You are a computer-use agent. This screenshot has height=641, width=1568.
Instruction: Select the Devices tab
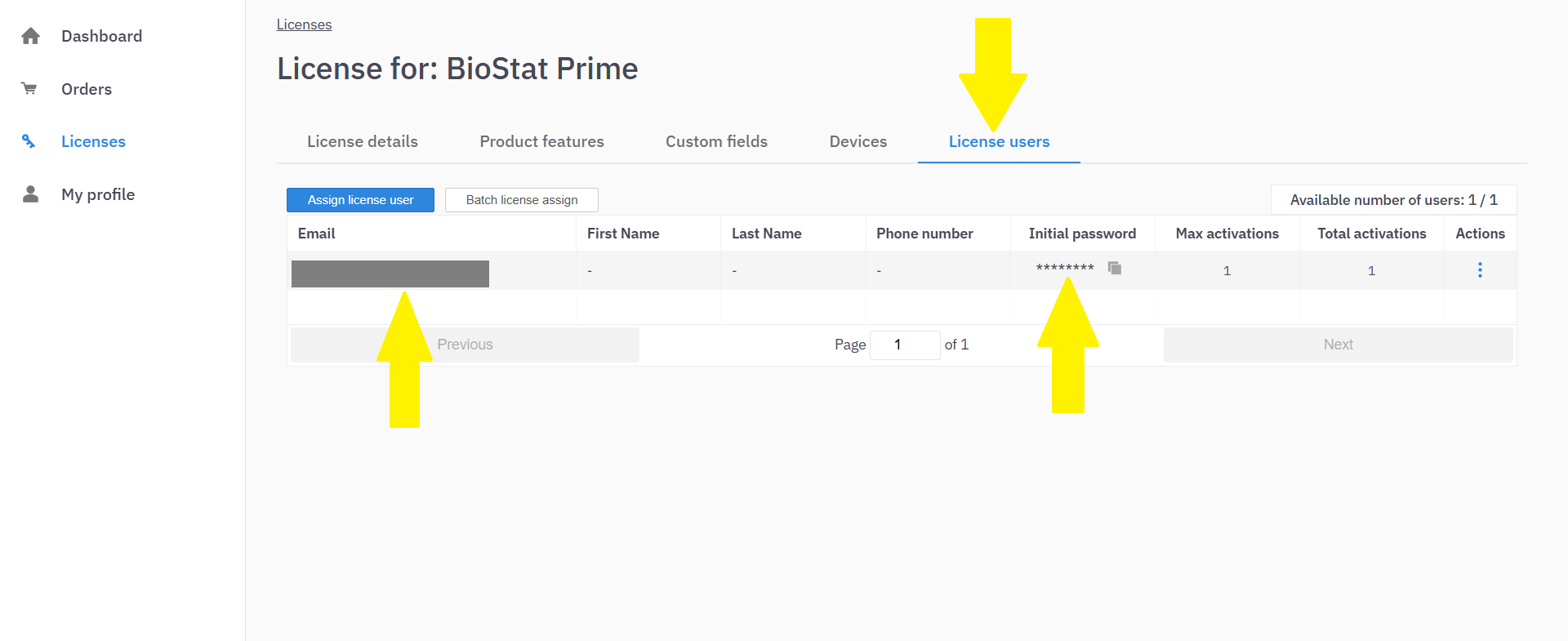857,141
